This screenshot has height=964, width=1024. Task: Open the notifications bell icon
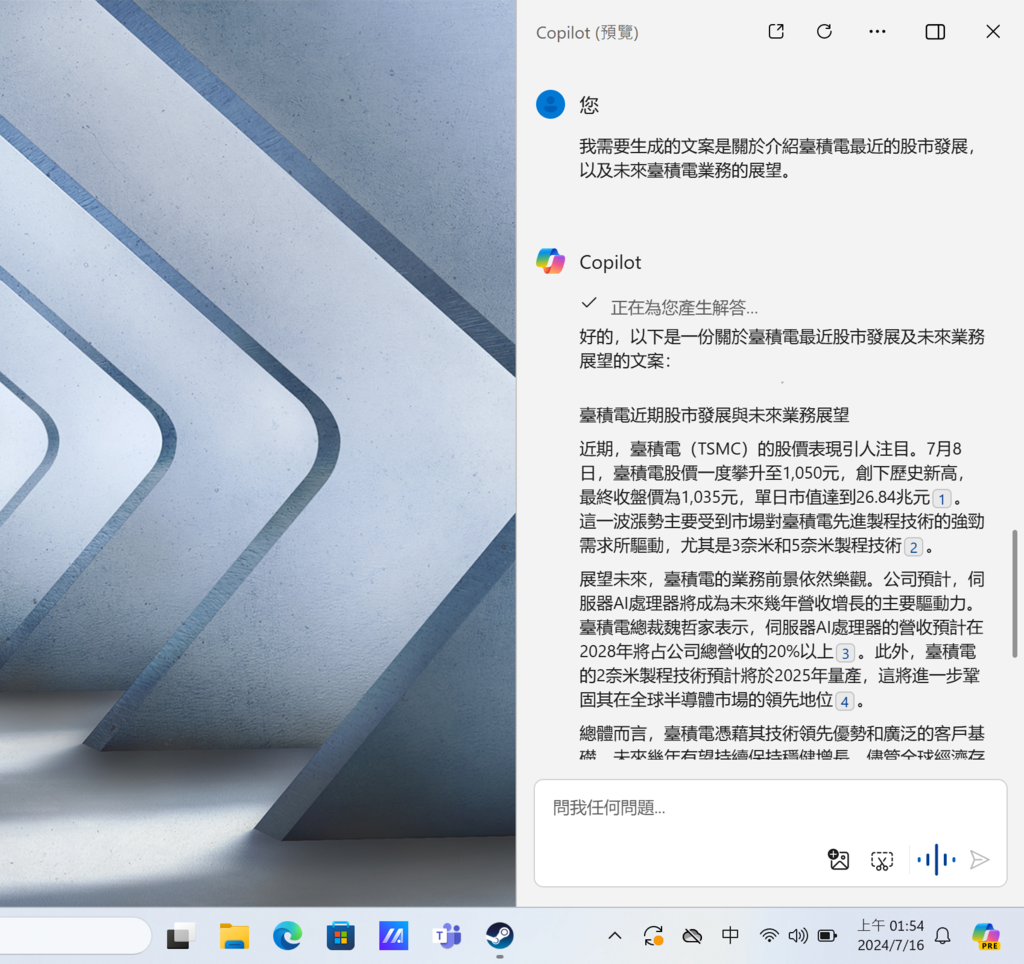942,936
